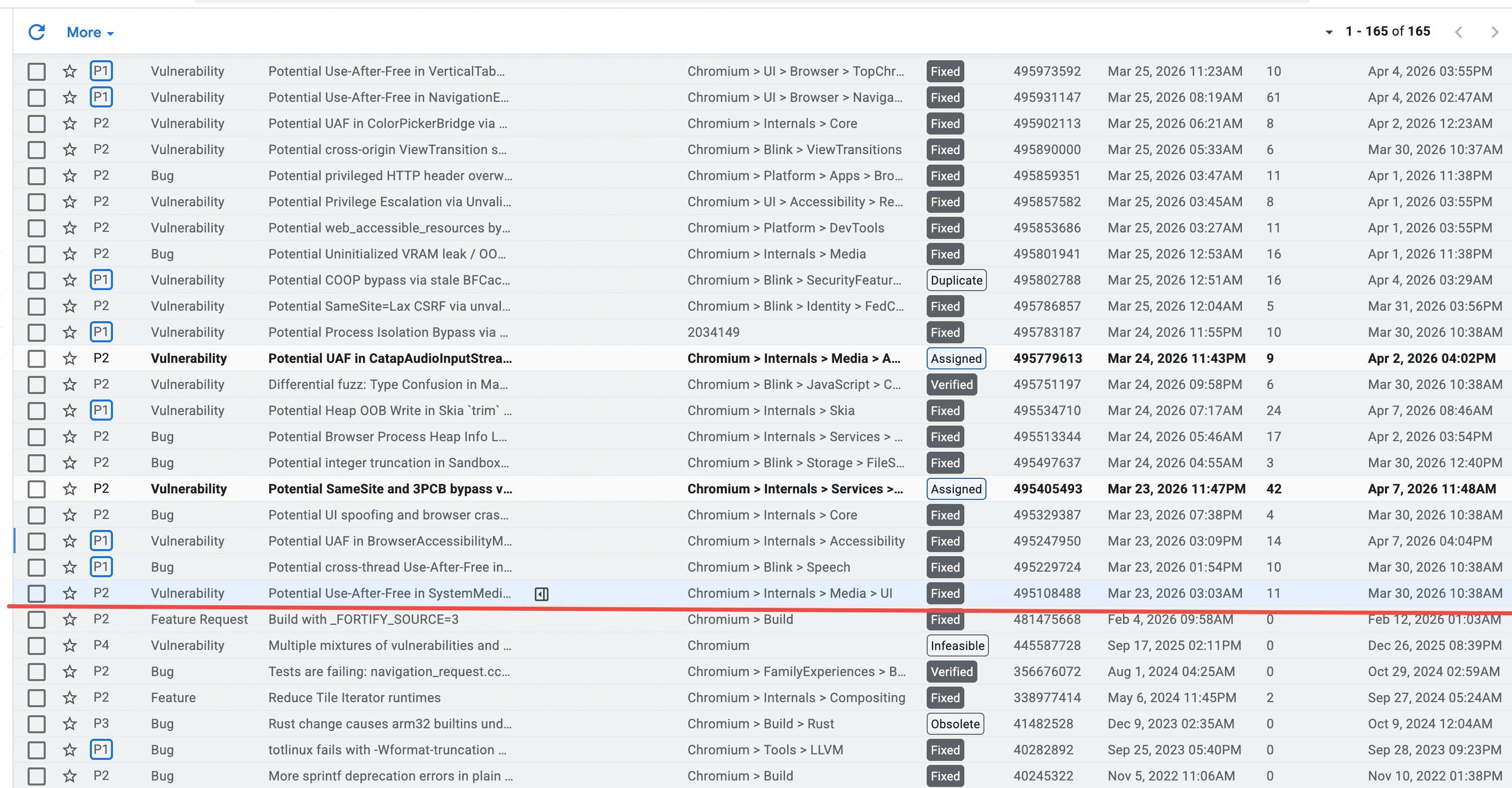This screenshot has width=1512, height=788.
Task: Click the Infeasible status badge
Action: 957,645
